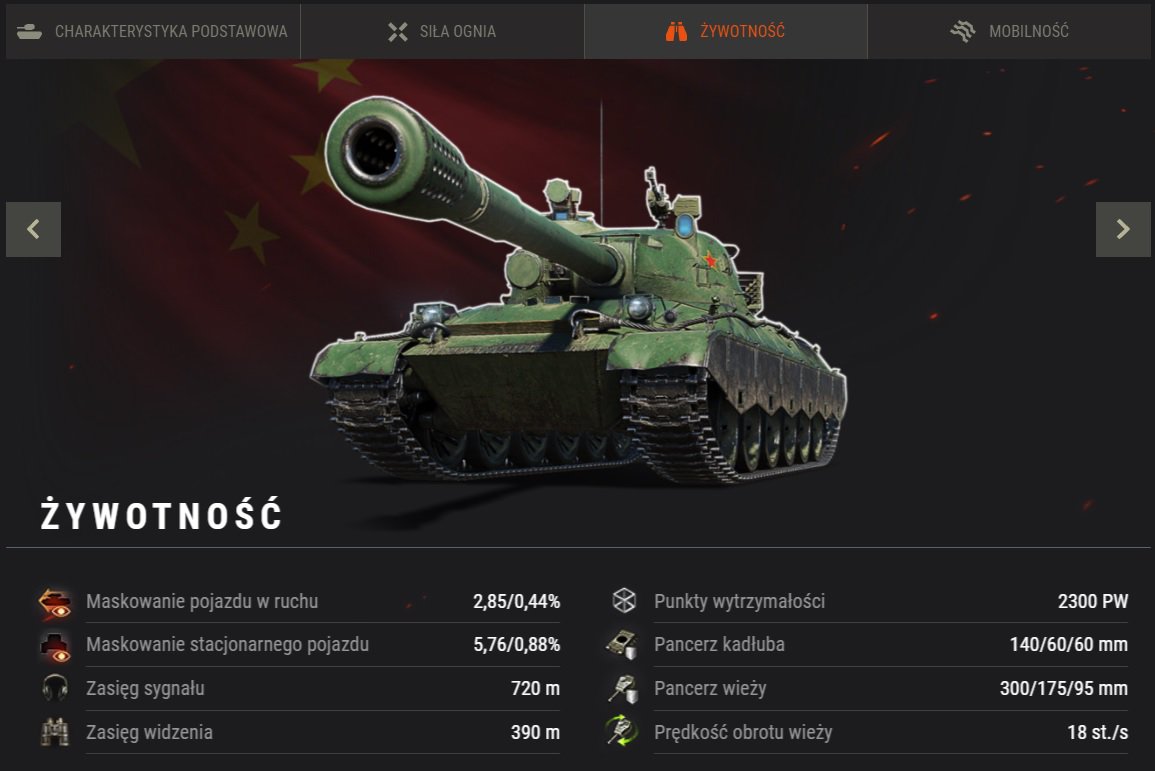Image resolution: width=1155 pixels, height=771 pixels.
Task: Click the Punkty wytrzymałości label
Action: click(740, 602)
